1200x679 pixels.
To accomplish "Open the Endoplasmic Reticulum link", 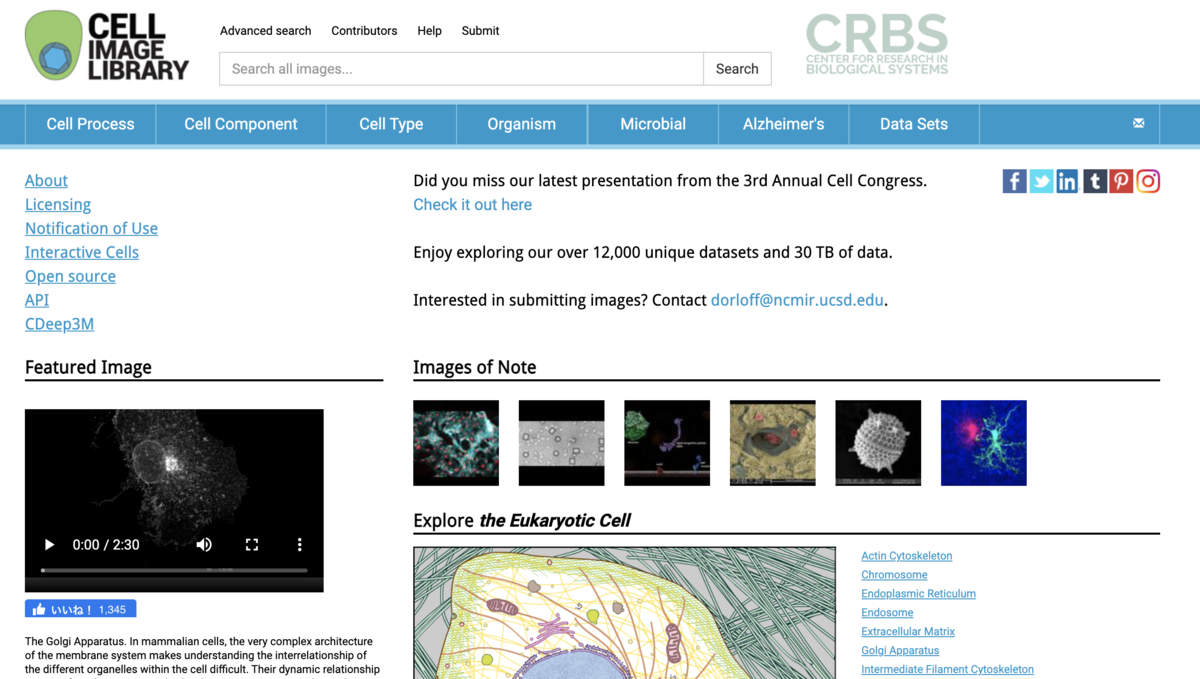I will [919, 594].
